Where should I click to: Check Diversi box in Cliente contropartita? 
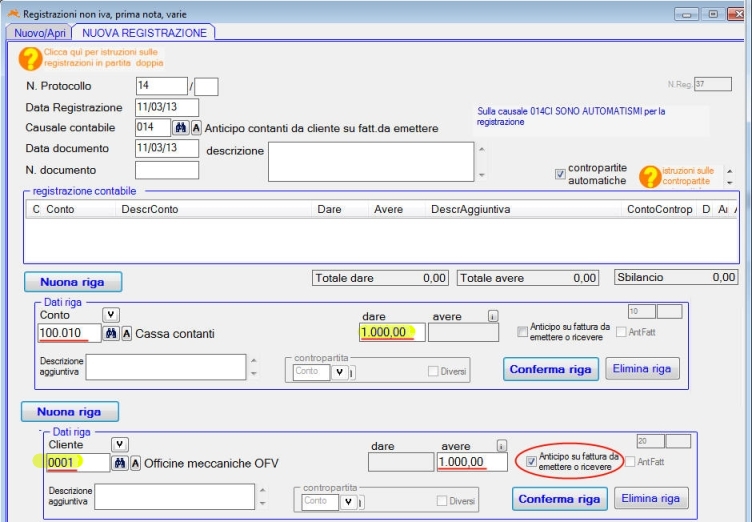[x=442, y=501]
